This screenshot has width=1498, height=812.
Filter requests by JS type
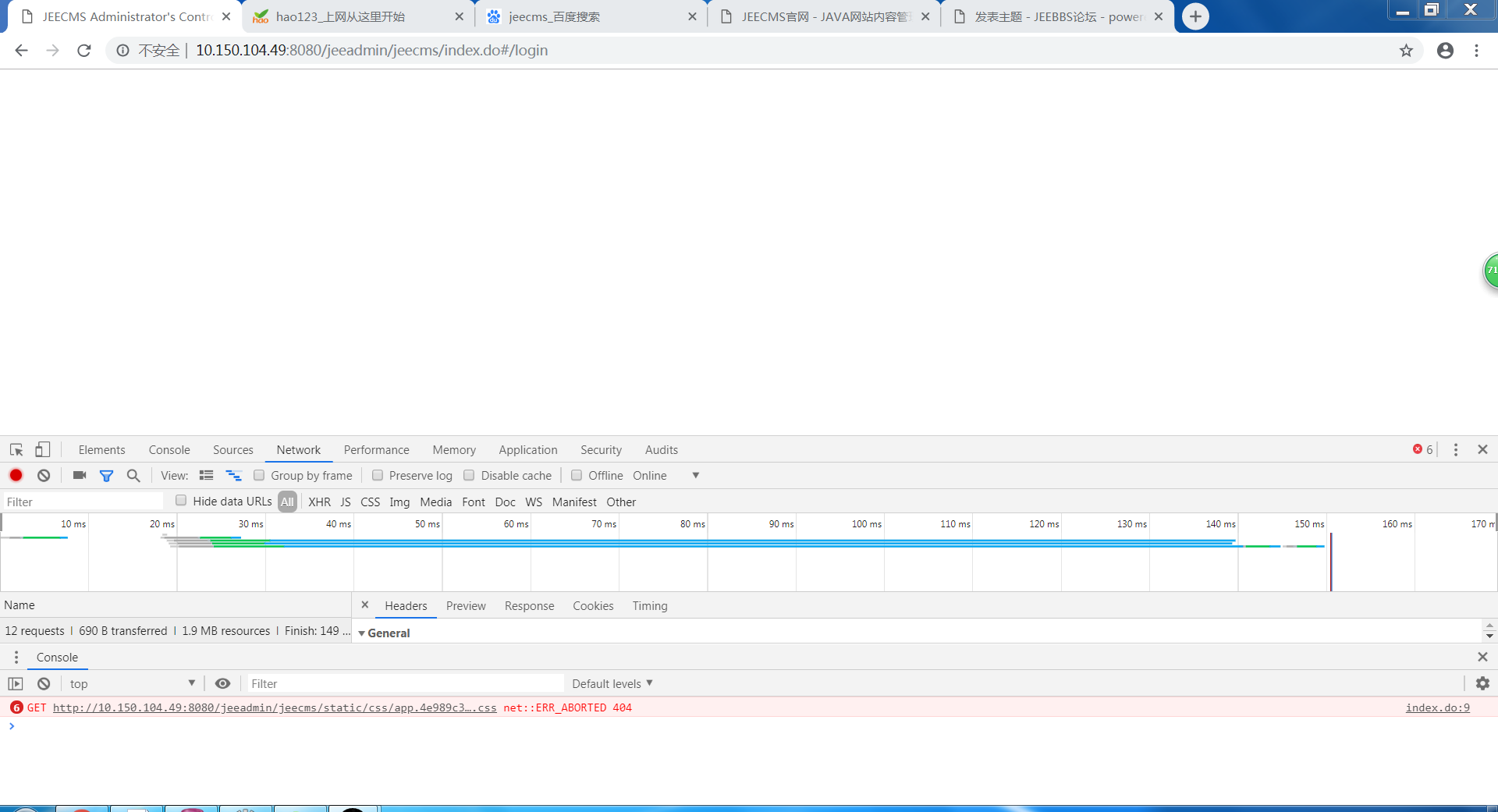pos(346,502)
